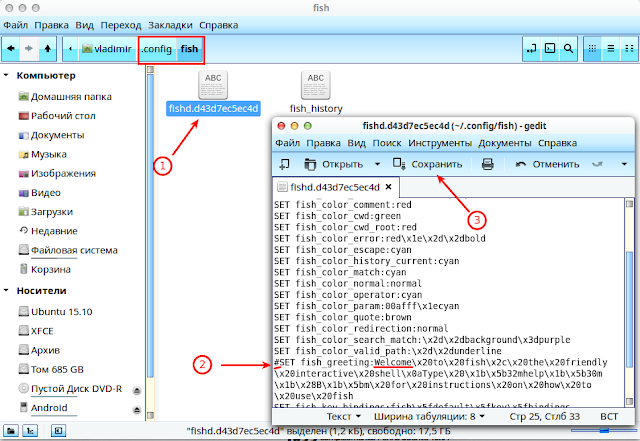This screenshot has width=640, height=441.
Task: Open Файловая система in sidebar
Action: pos(68,250)
